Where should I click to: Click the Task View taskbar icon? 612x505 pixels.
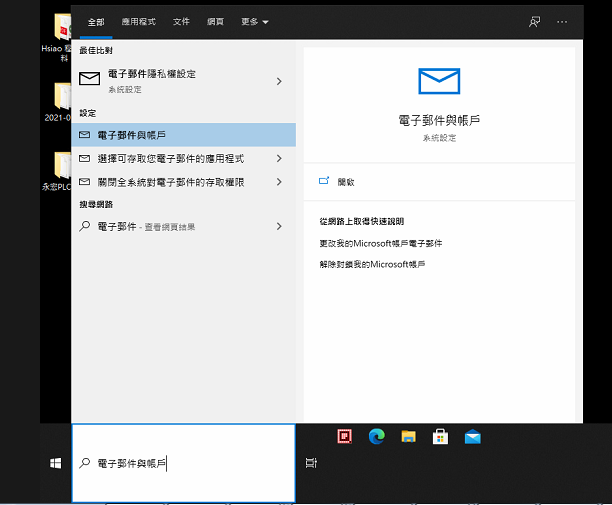pos(312,463)
